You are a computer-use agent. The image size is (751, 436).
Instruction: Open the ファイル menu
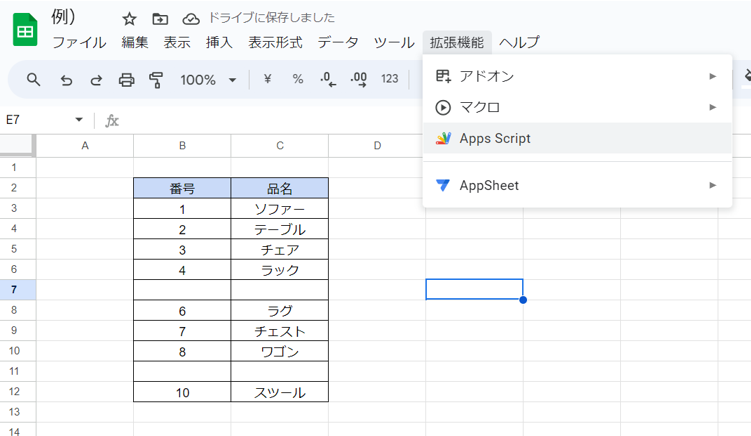79,43
